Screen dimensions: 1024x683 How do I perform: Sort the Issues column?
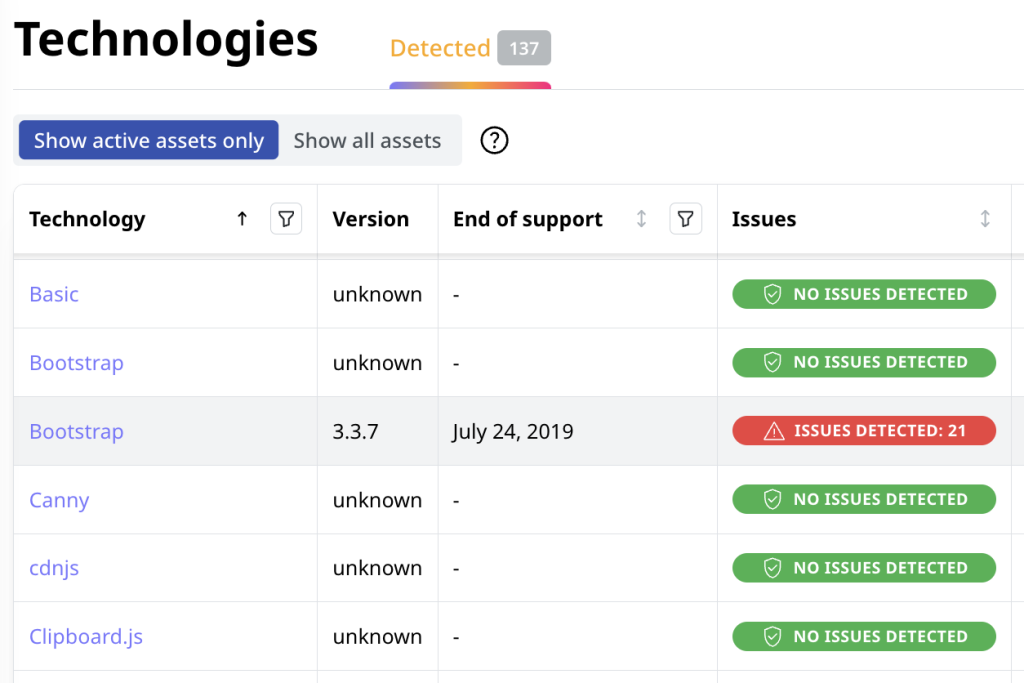985,219
